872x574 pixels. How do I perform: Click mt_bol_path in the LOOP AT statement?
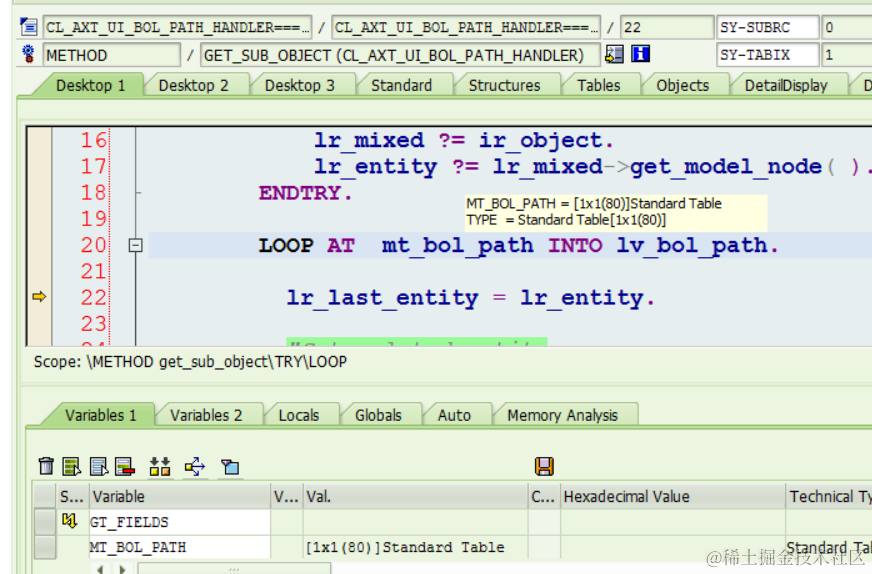[457, 245]
